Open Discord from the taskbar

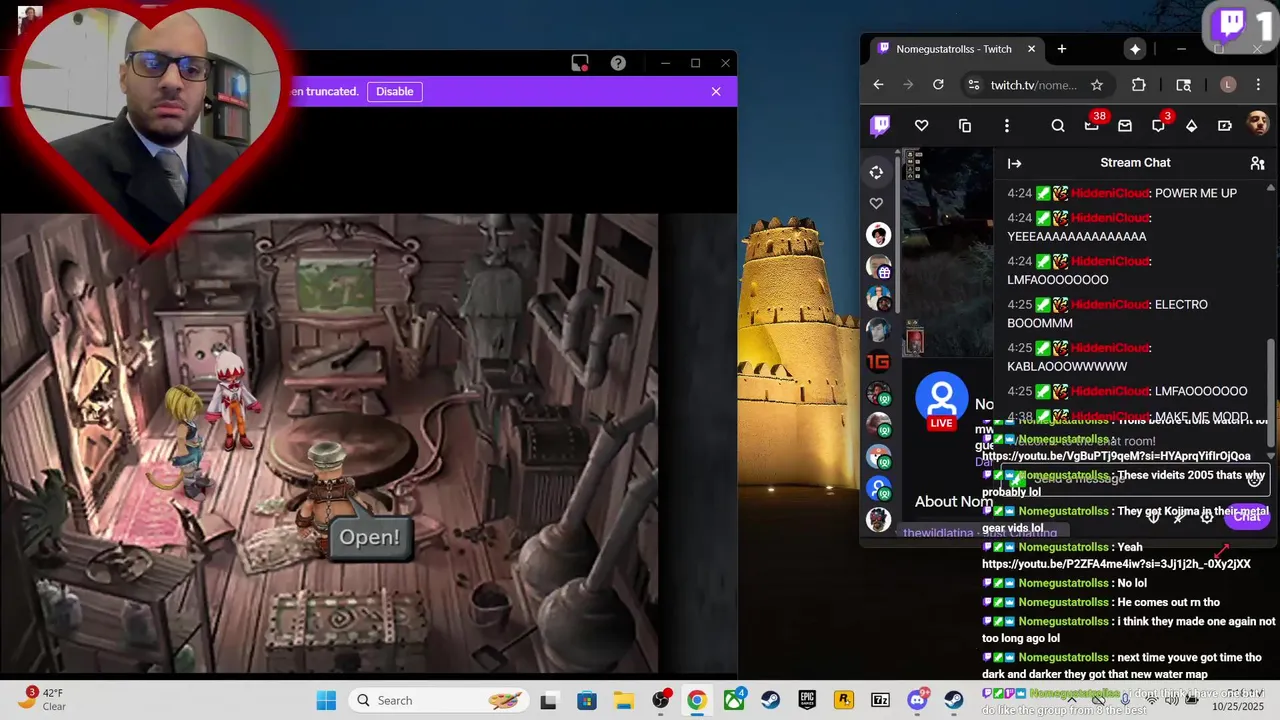click(917, 700)
